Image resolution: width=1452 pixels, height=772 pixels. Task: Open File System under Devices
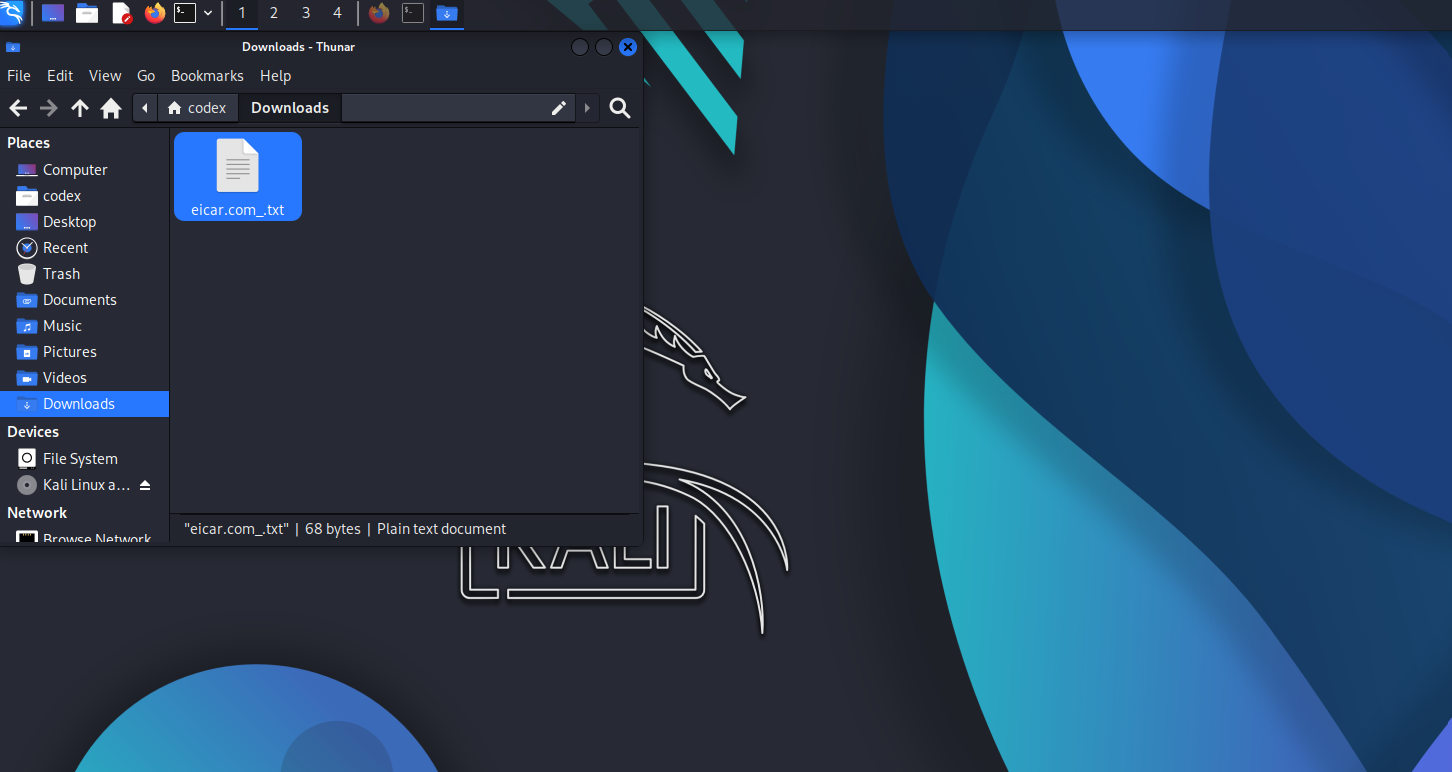(84, 459)
